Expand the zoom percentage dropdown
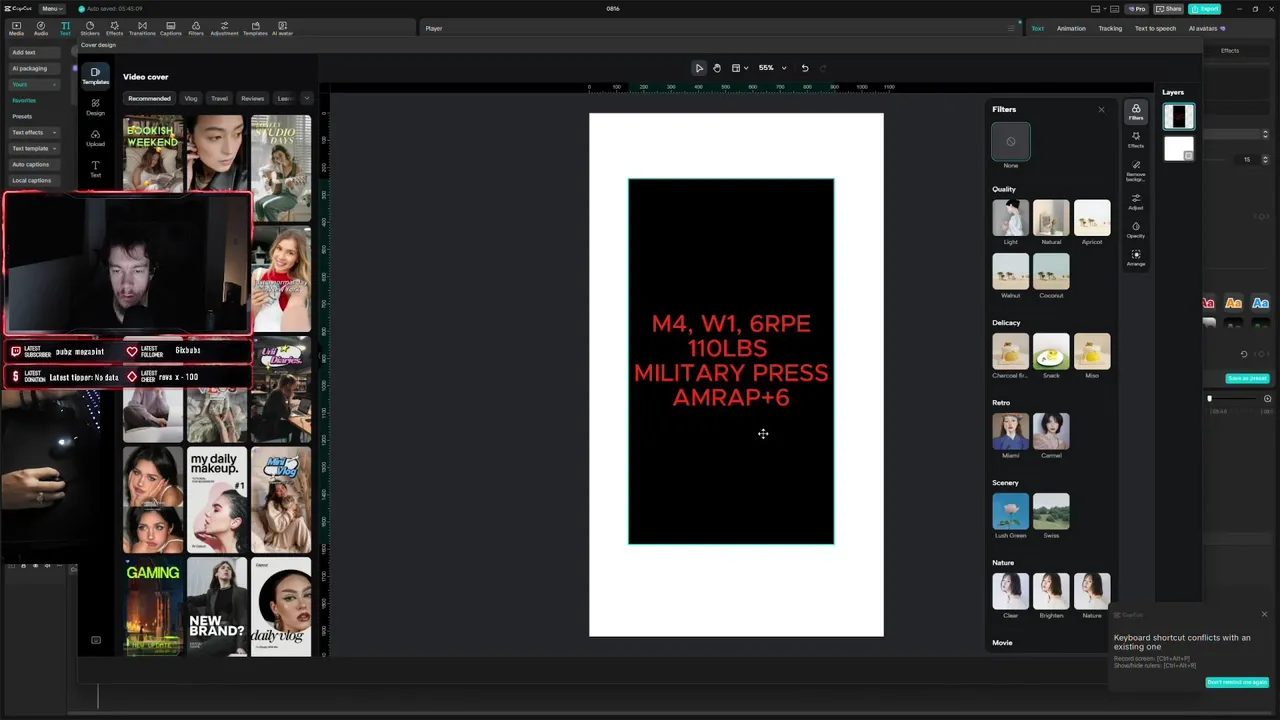 point(784,68)
